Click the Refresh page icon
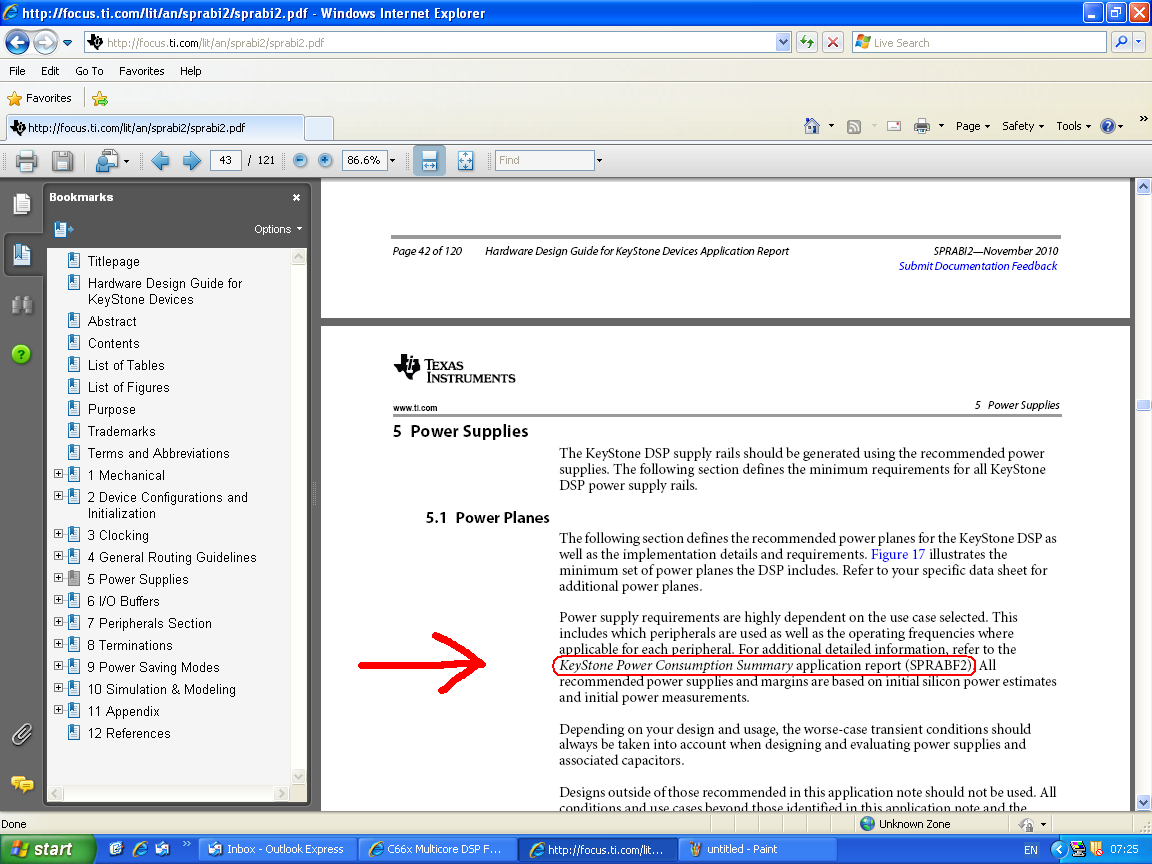 (x=807, y=43)
